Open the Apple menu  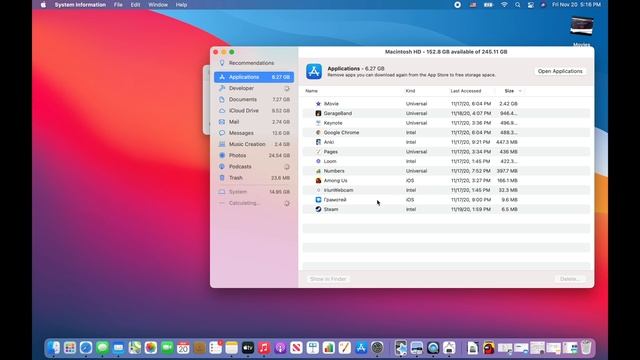point(43,5)
